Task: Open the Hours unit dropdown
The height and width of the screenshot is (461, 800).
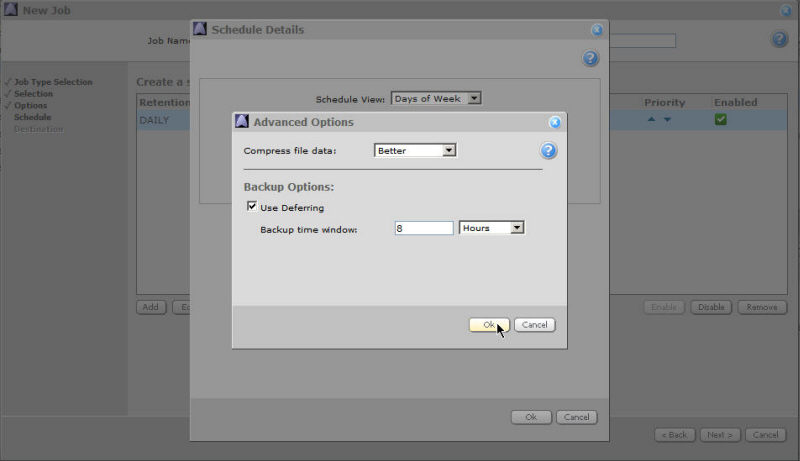Action: (x=491, y=228)
